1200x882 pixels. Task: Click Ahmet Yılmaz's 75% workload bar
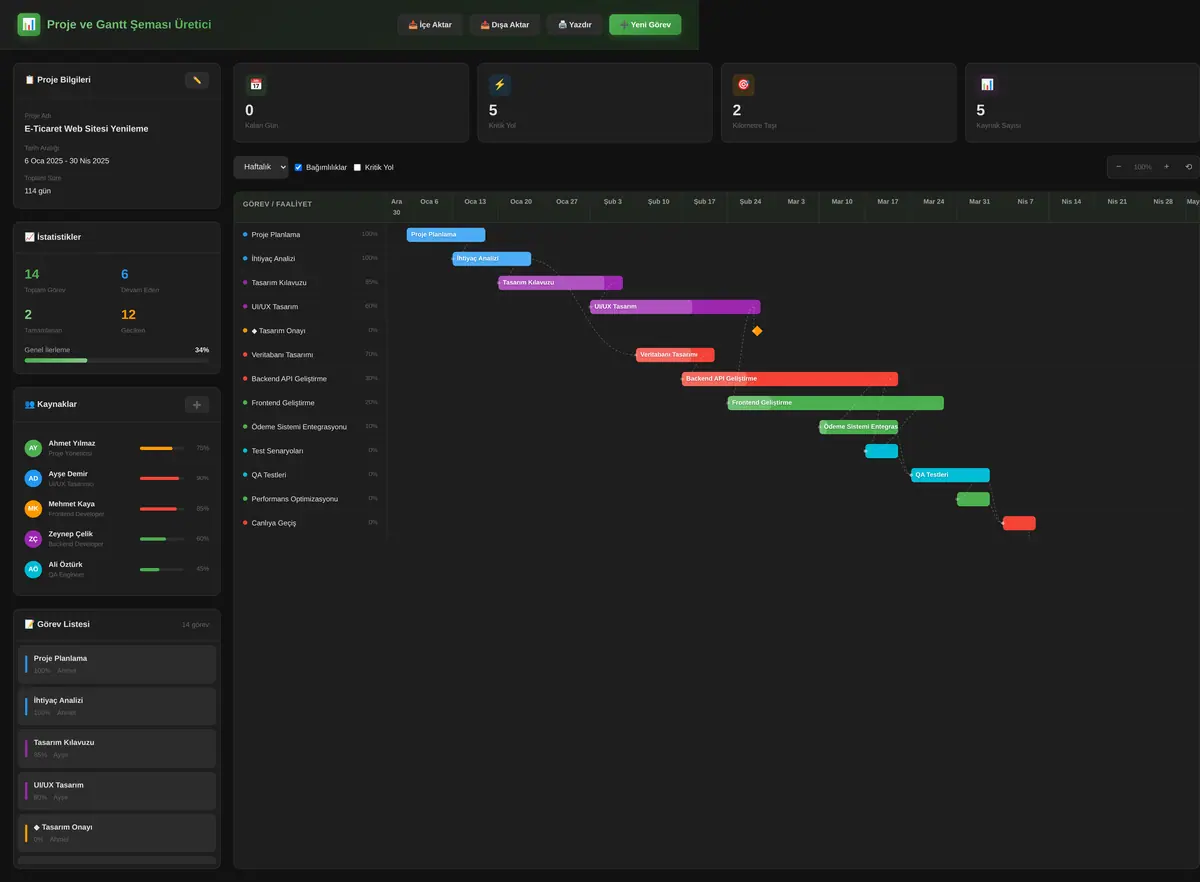click(162, 448)
